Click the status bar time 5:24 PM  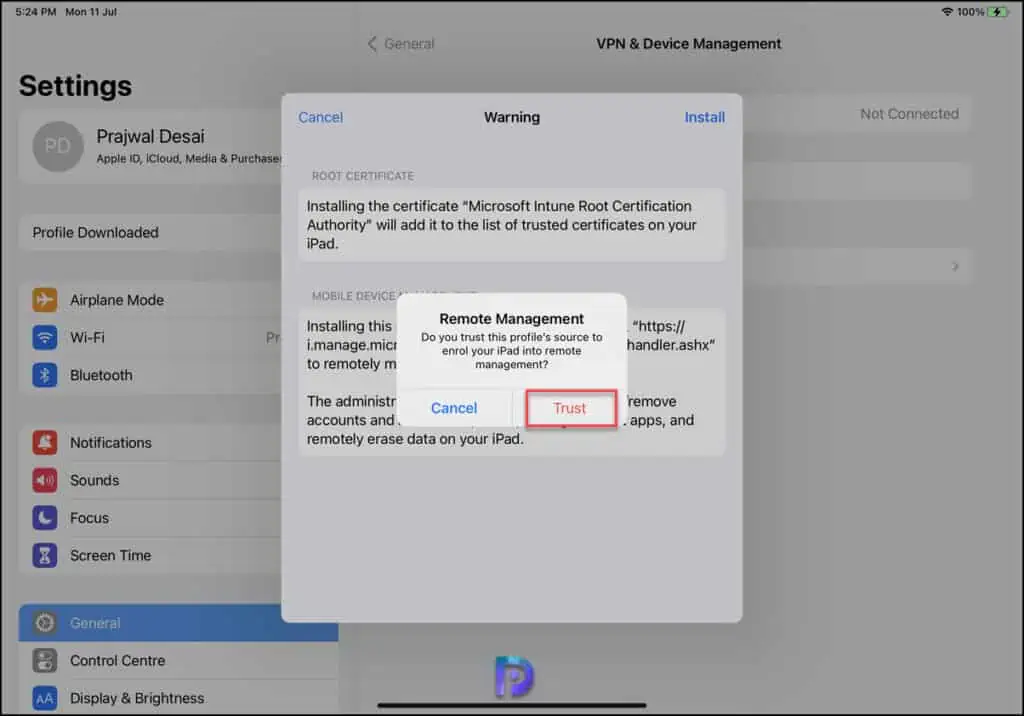point(36,12)
